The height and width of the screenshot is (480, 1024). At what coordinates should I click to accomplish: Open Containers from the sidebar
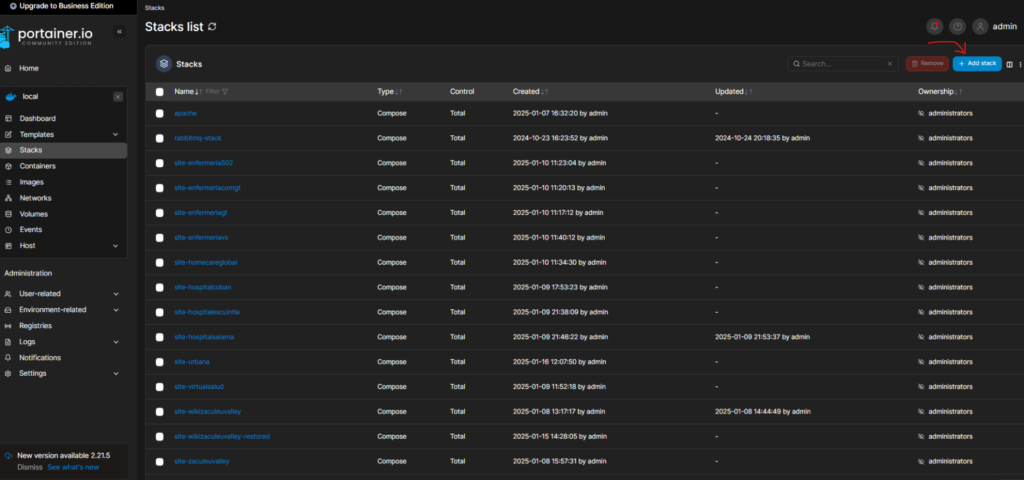coord(37,166)
